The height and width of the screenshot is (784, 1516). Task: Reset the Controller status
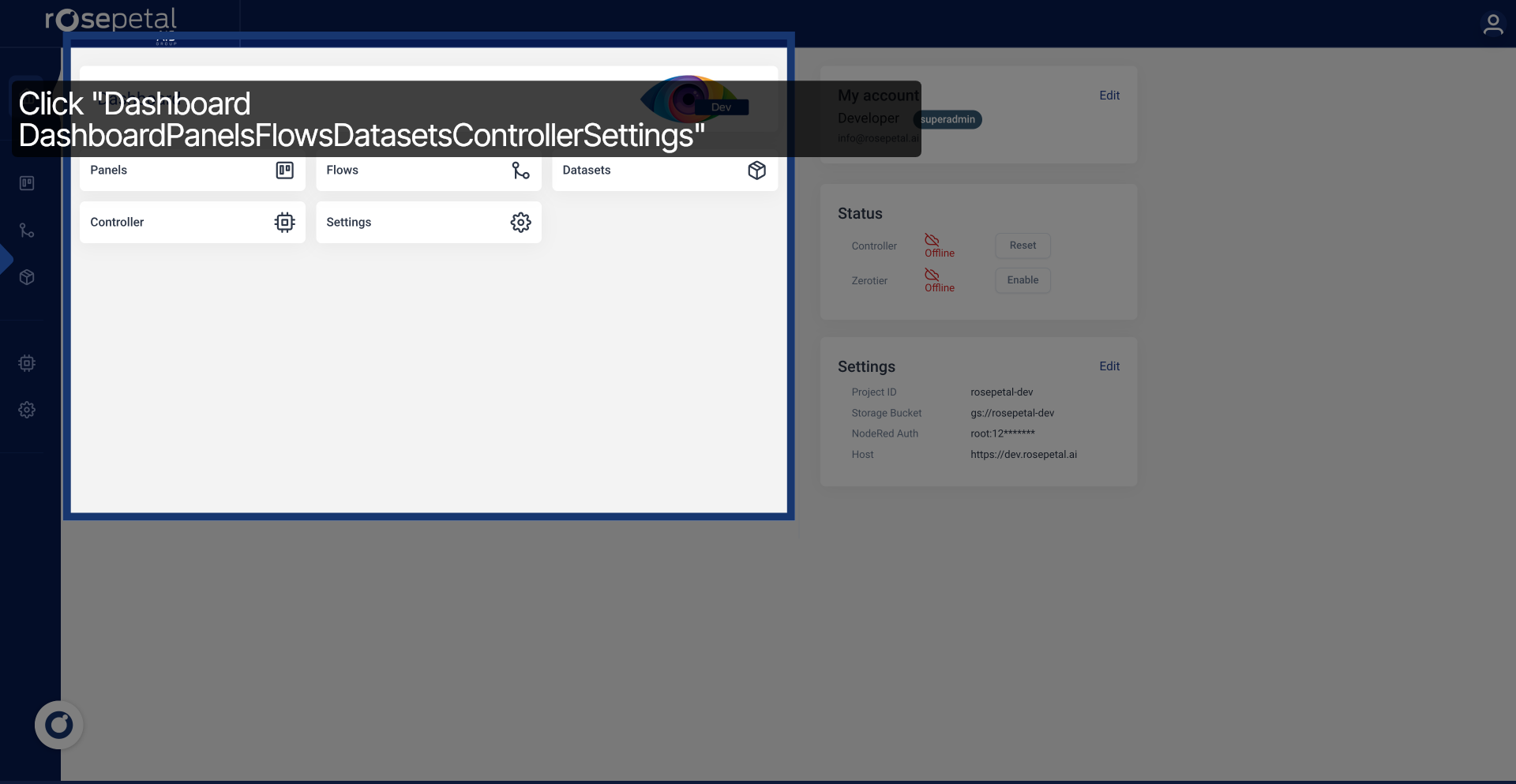pos(1023,246)
